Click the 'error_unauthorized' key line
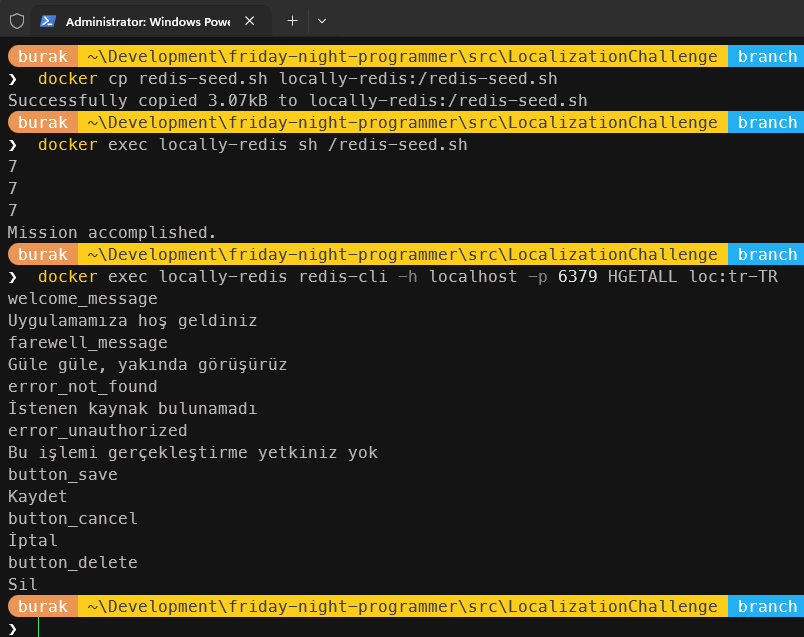 point(97,431)
